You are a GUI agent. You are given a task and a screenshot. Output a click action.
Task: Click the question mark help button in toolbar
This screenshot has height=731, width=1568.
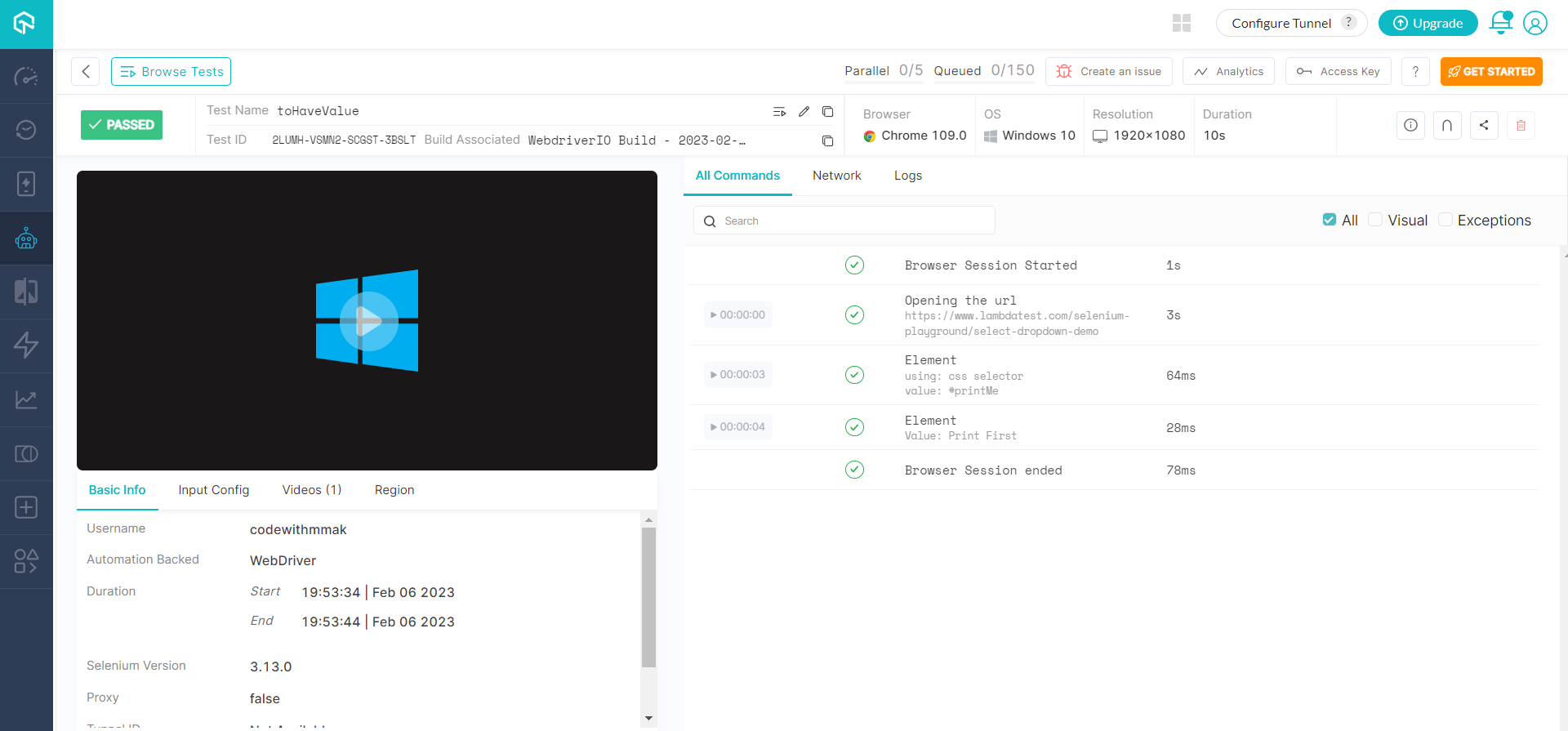(1415, 72)
